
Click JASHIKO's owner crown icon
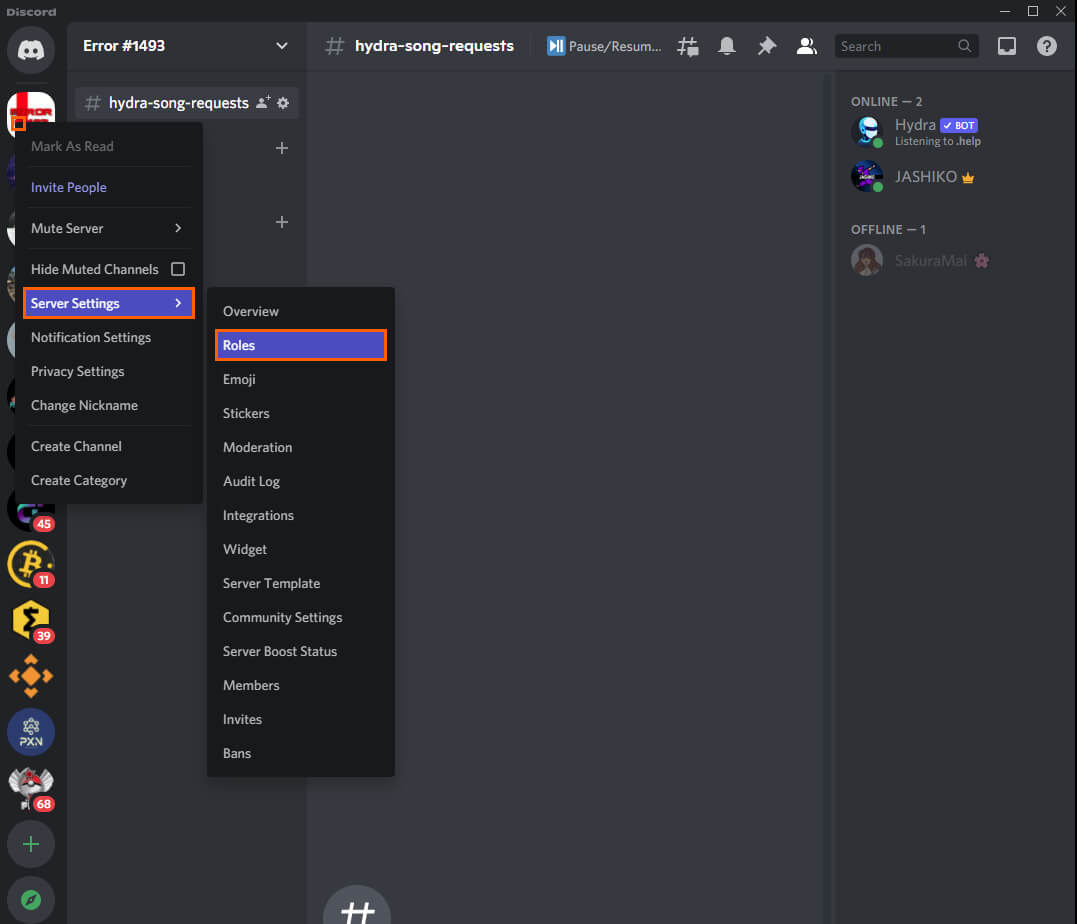pos(968,178)
